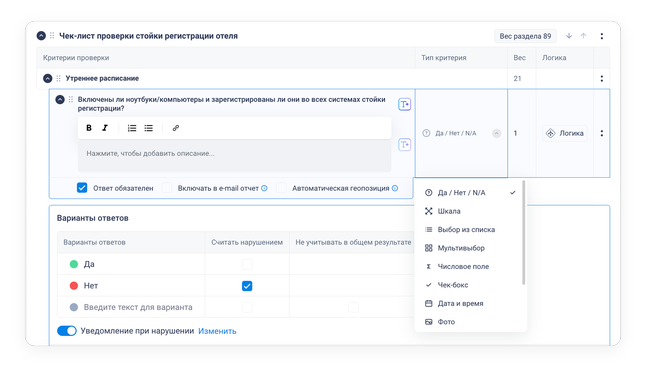This screenshot has height=375, width=646.
Task: Click the Вес раздела 89 badge
Action: (525, 36)
